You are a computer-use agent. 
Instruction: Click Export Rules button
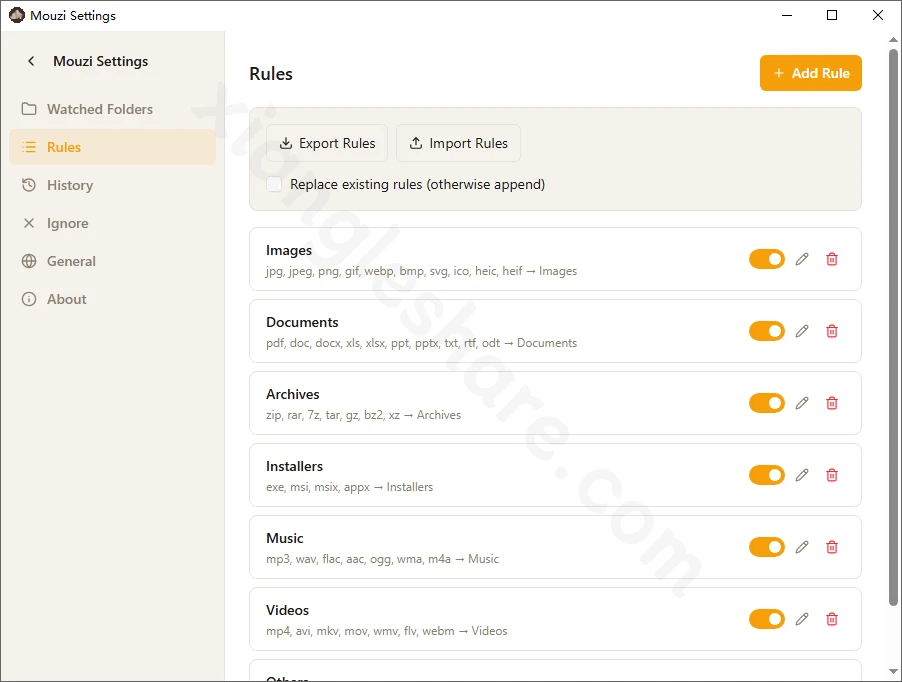click(327, 143)
